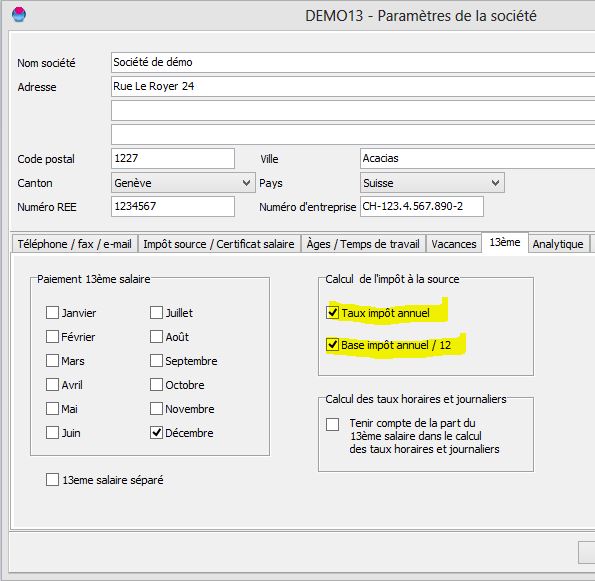Screen dimensions: 595x581
Task: Check the Juin payment month
Action: coord(52,433)
